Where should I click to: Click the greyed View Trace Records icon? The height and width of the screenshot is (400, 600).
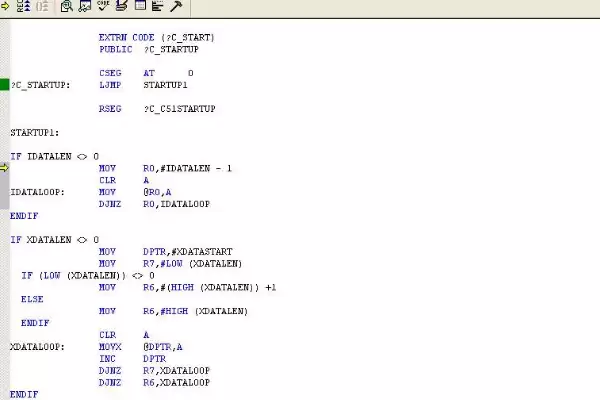click(x=42, y=6)
